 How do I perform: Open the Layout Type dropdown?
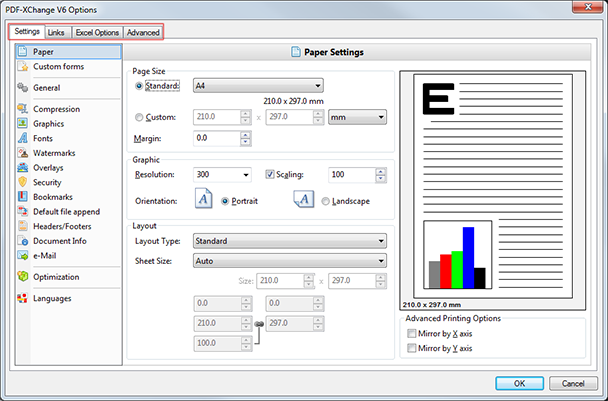[x=290, y=241]
